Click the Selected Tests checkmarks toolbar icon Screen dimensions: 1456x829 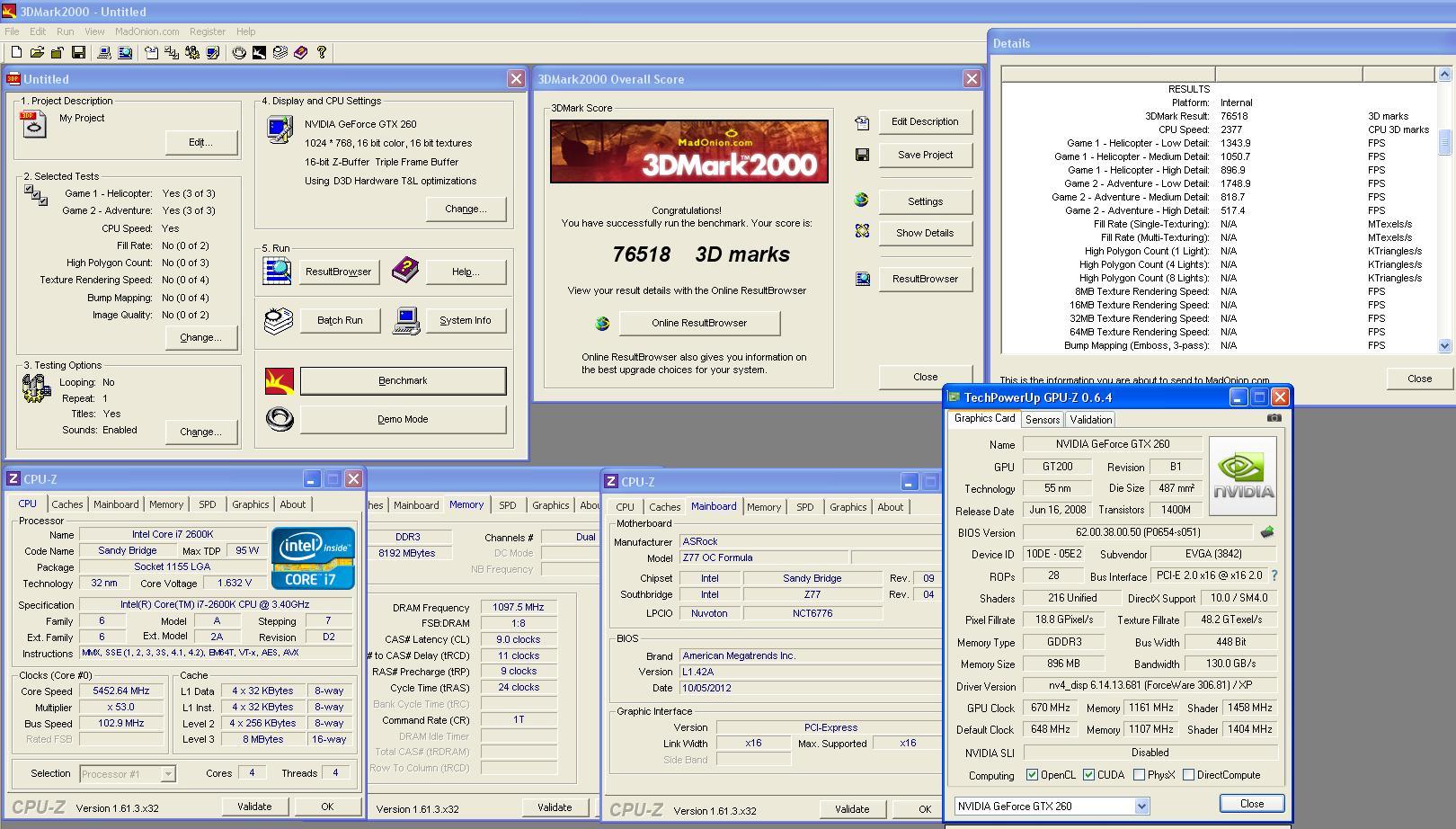tap(172, 53)
